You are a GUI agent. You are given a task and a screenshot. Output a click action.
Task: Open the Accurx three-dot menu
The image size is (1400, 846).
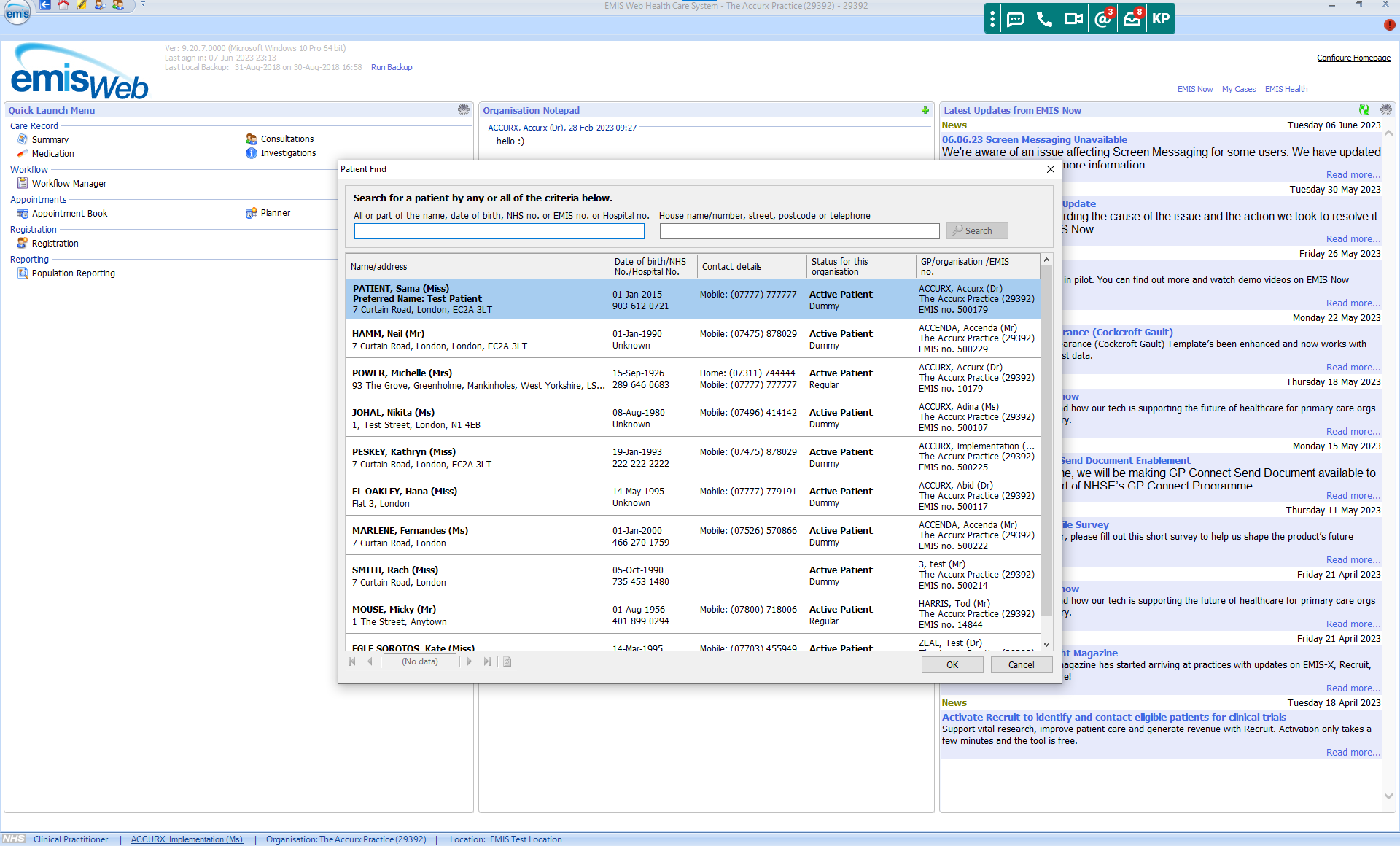pos(992,19)
